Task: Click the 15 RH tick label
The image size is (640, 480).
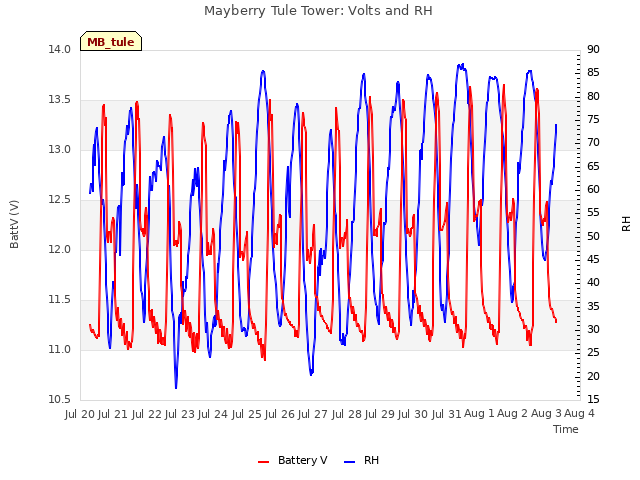Action: [593, 400]
